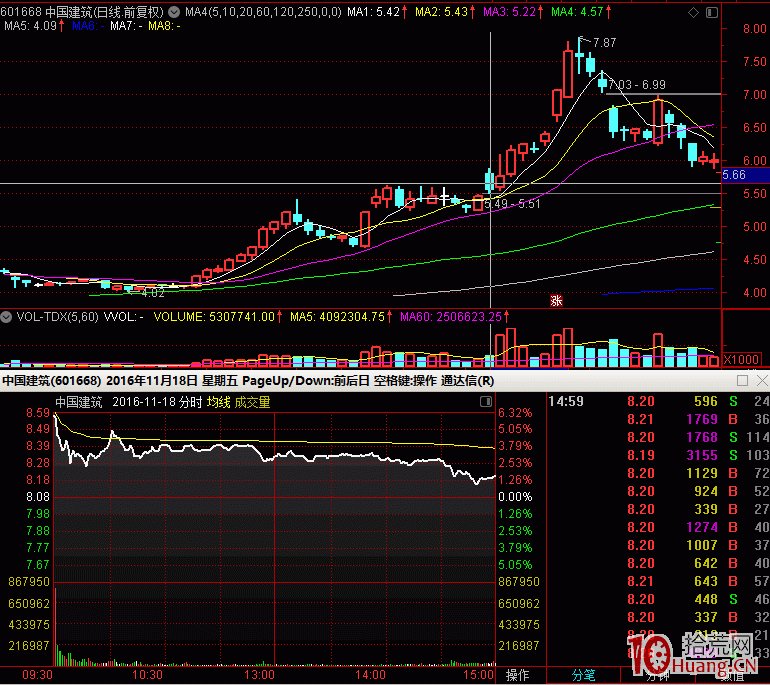Switch to the 分笔 tab
Screen dimensions: 770x685
(583, 676)
